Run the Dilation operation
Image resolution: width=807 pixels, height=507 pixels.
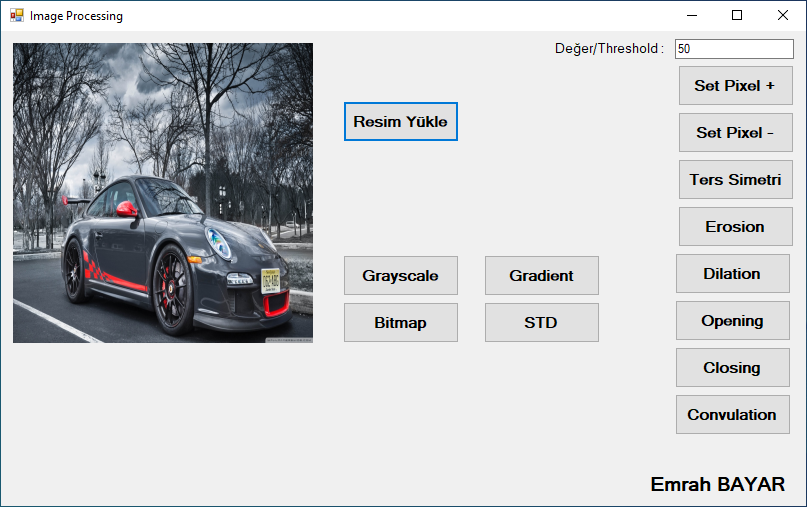732,273
